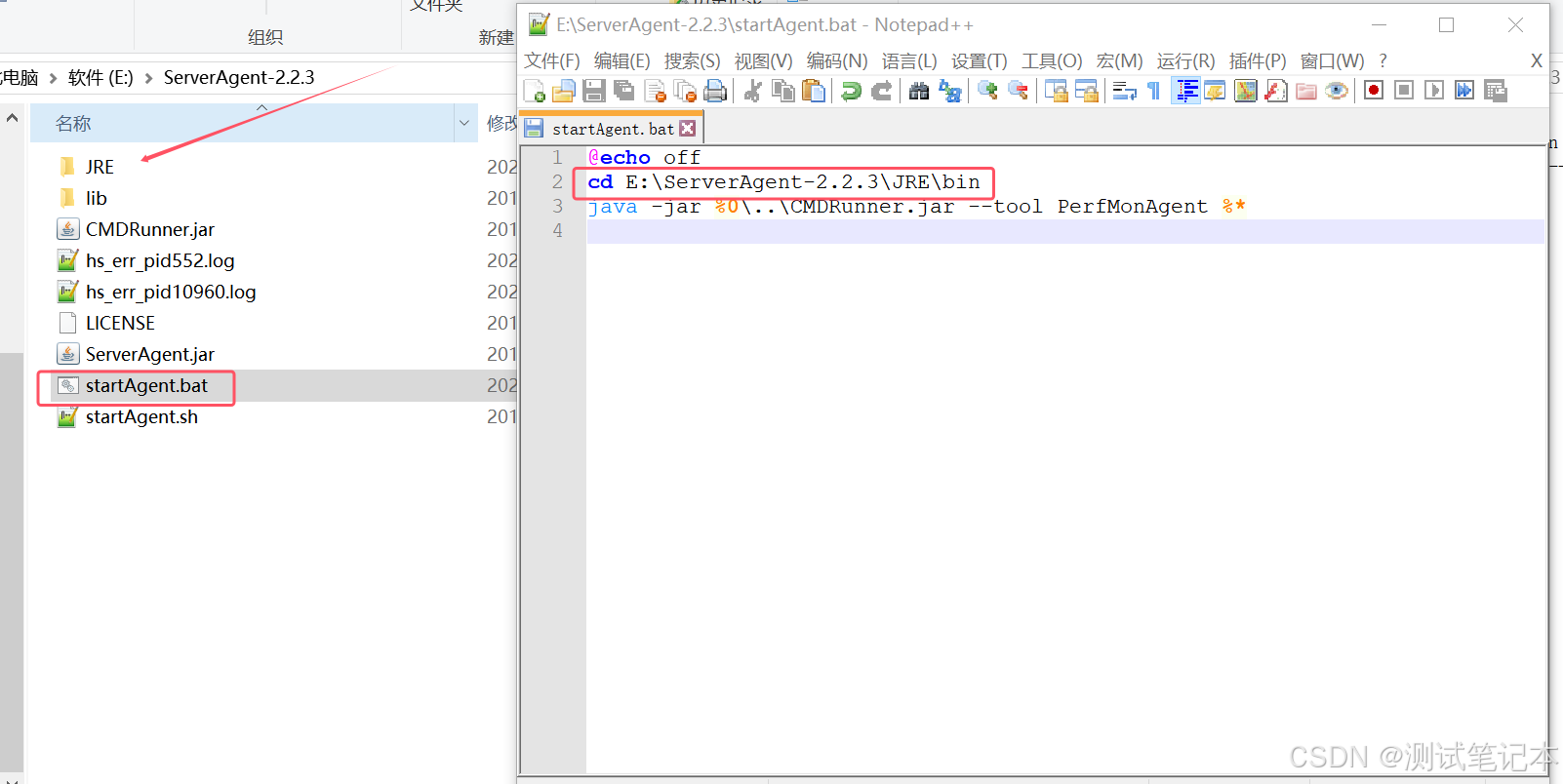Play back the recorded macro

(1434, 91)
